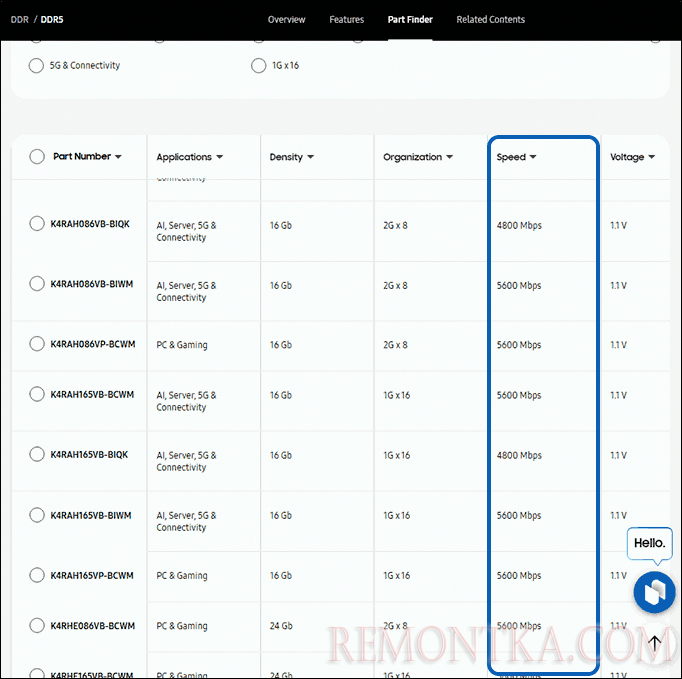Select part K4RAH086VP-BCWM checkbox

point(37,343)
